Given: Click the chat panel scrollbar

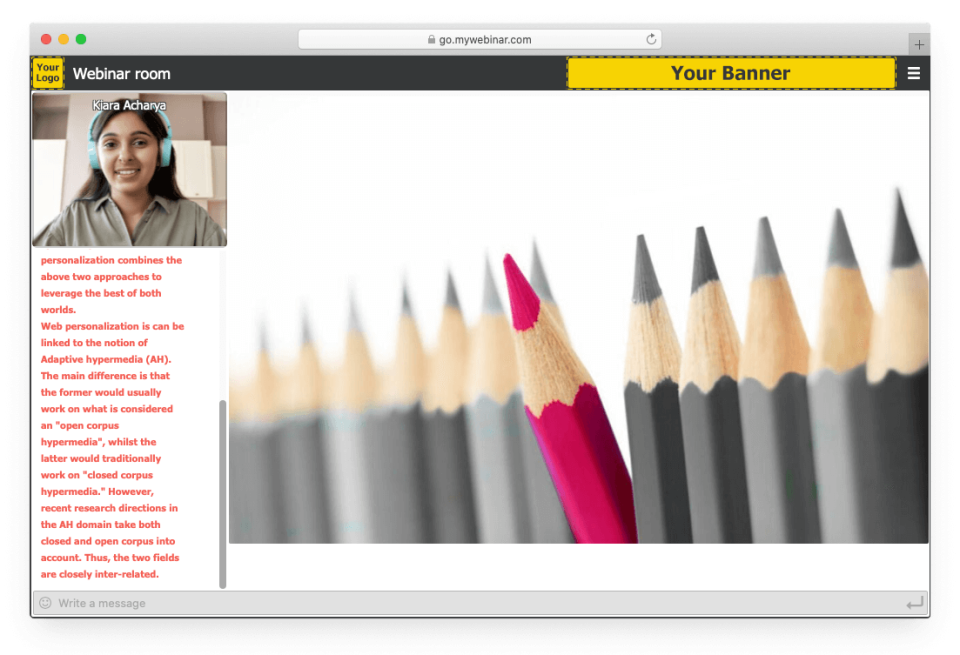Looking at the screenshot, I should 223,494.
